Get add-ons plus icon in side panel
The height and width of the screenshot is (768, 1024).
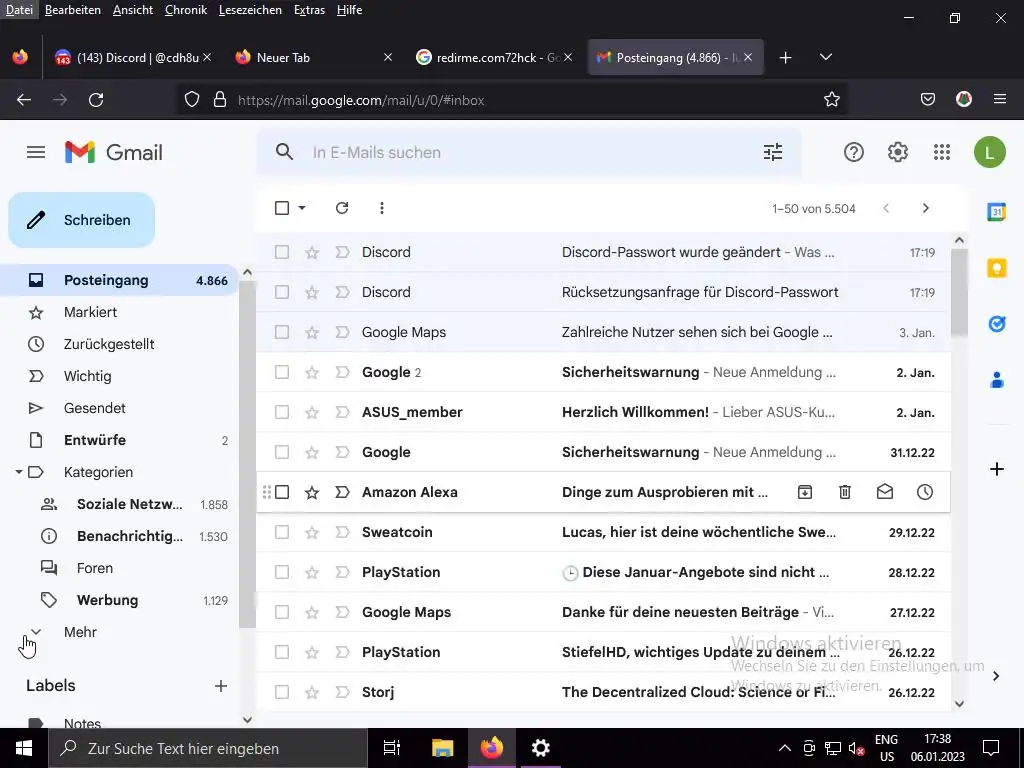997,469
